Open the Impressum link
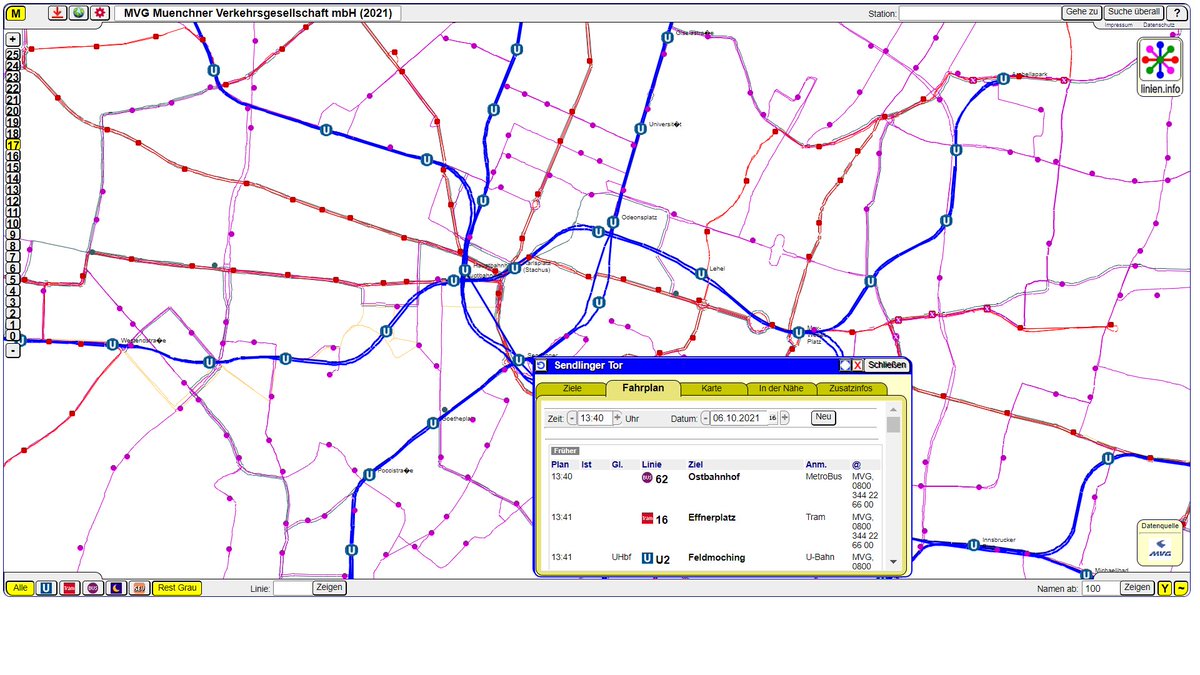Image resolution: width=1200 pixels, height=675 pixels. point(1118,24)
